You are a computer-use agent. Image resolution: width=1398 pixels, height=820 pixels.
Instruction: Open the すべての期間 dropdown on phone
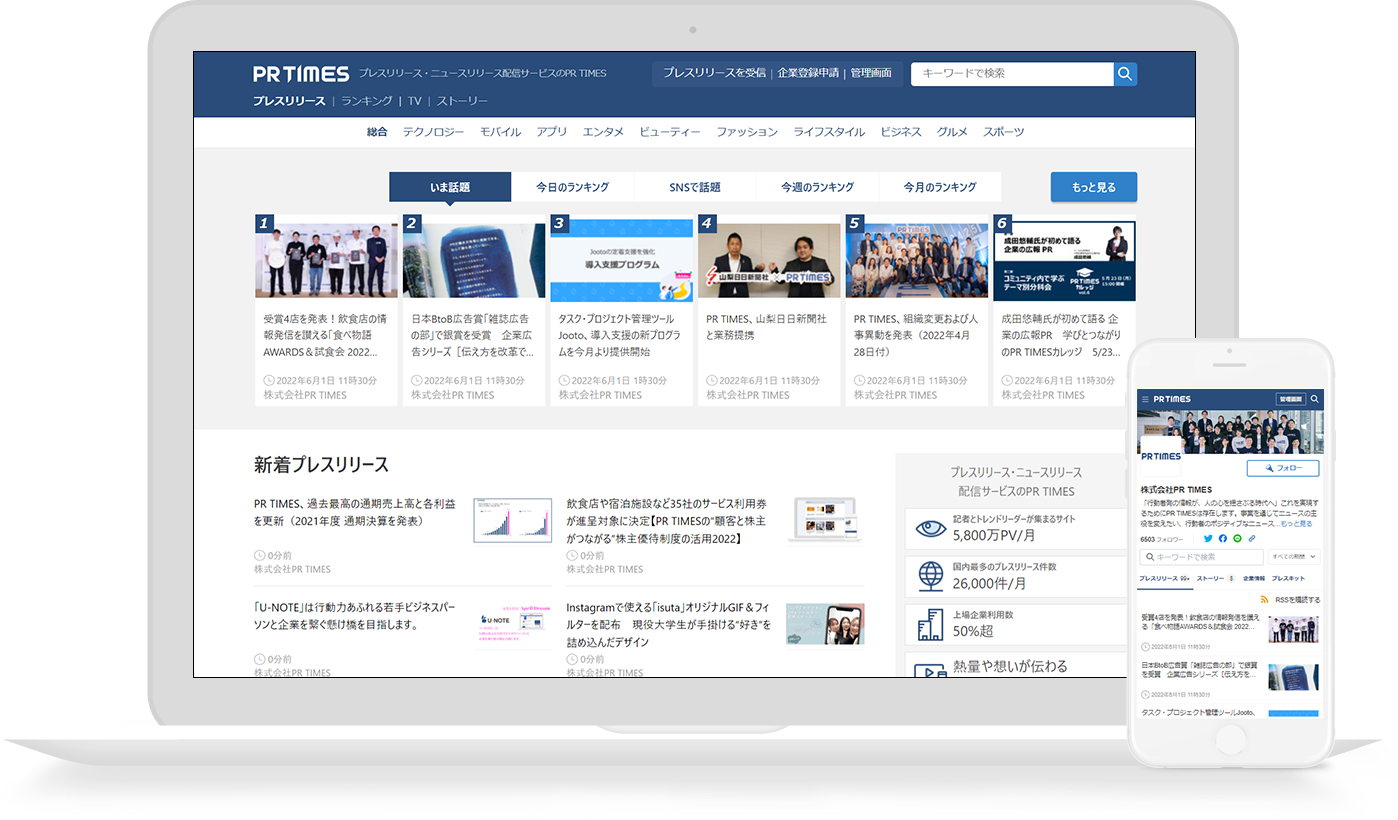pos(1294,557)
